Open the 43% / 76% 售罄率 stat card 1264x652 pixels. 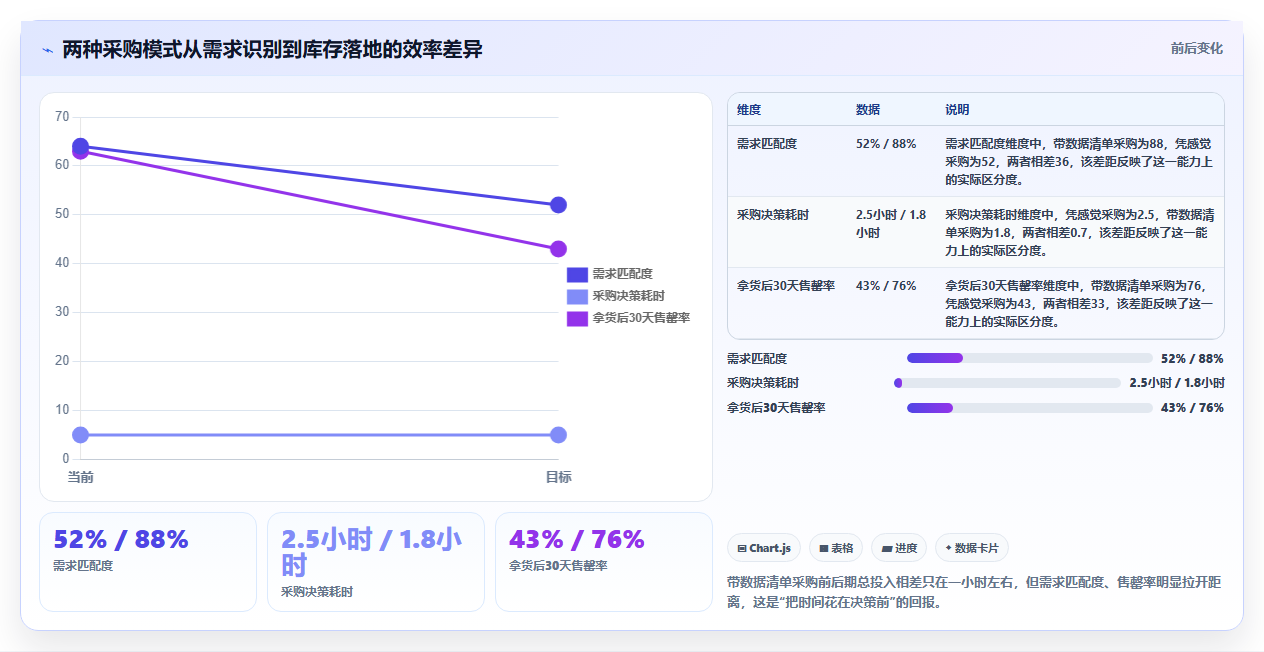pyautogui.click(x=604, y=562)
